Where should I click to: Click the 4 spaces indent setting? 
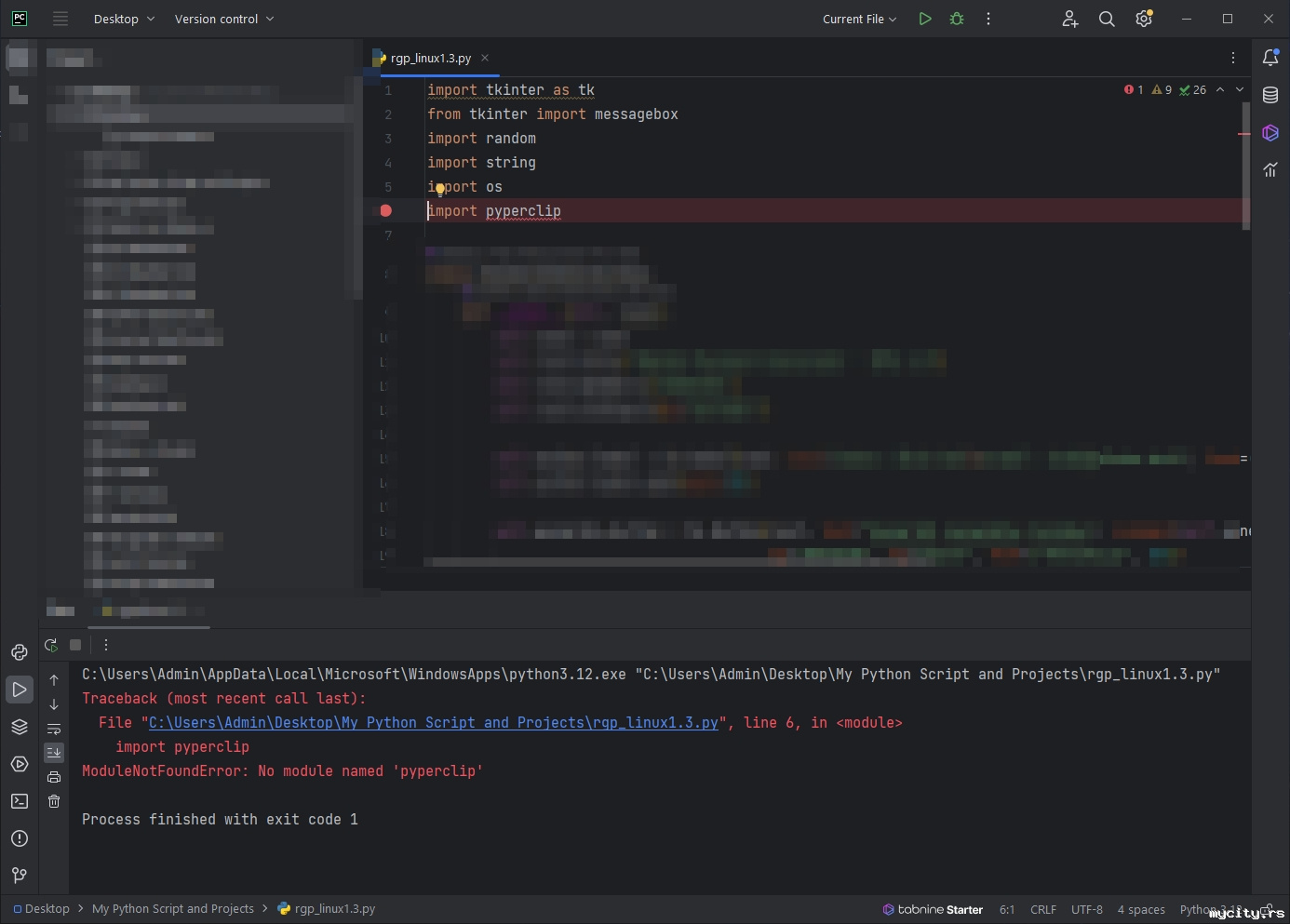tap(1140, 909)
